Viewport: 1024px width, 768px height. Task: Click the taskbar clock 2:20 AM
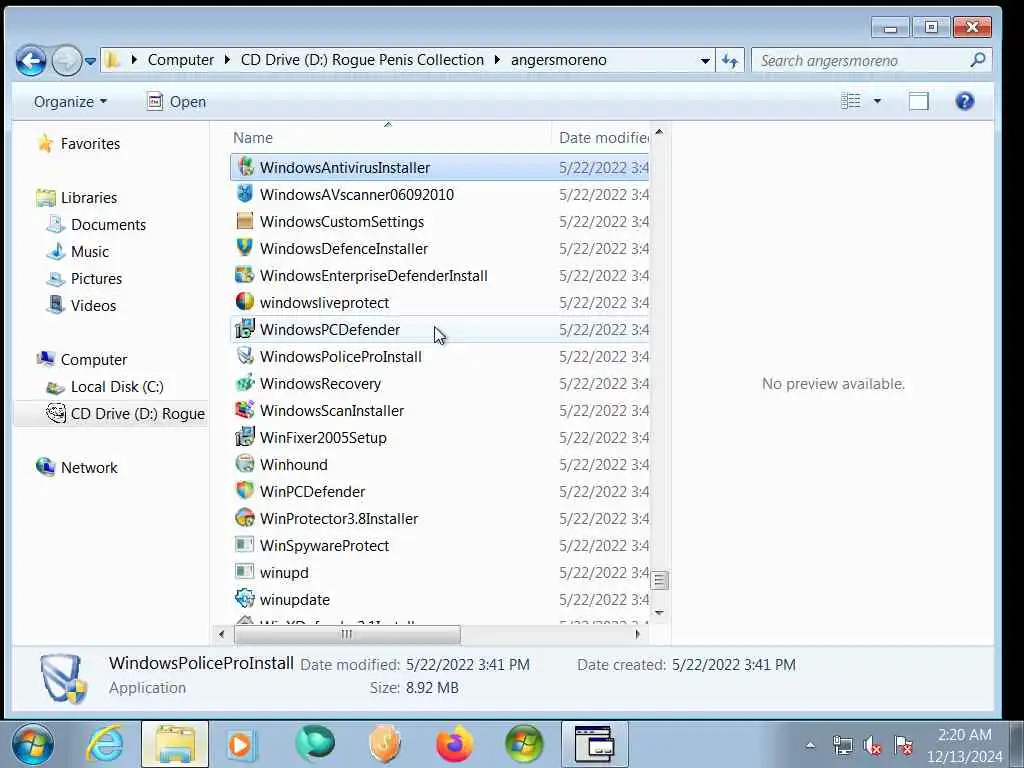click(x=965, y=735)
